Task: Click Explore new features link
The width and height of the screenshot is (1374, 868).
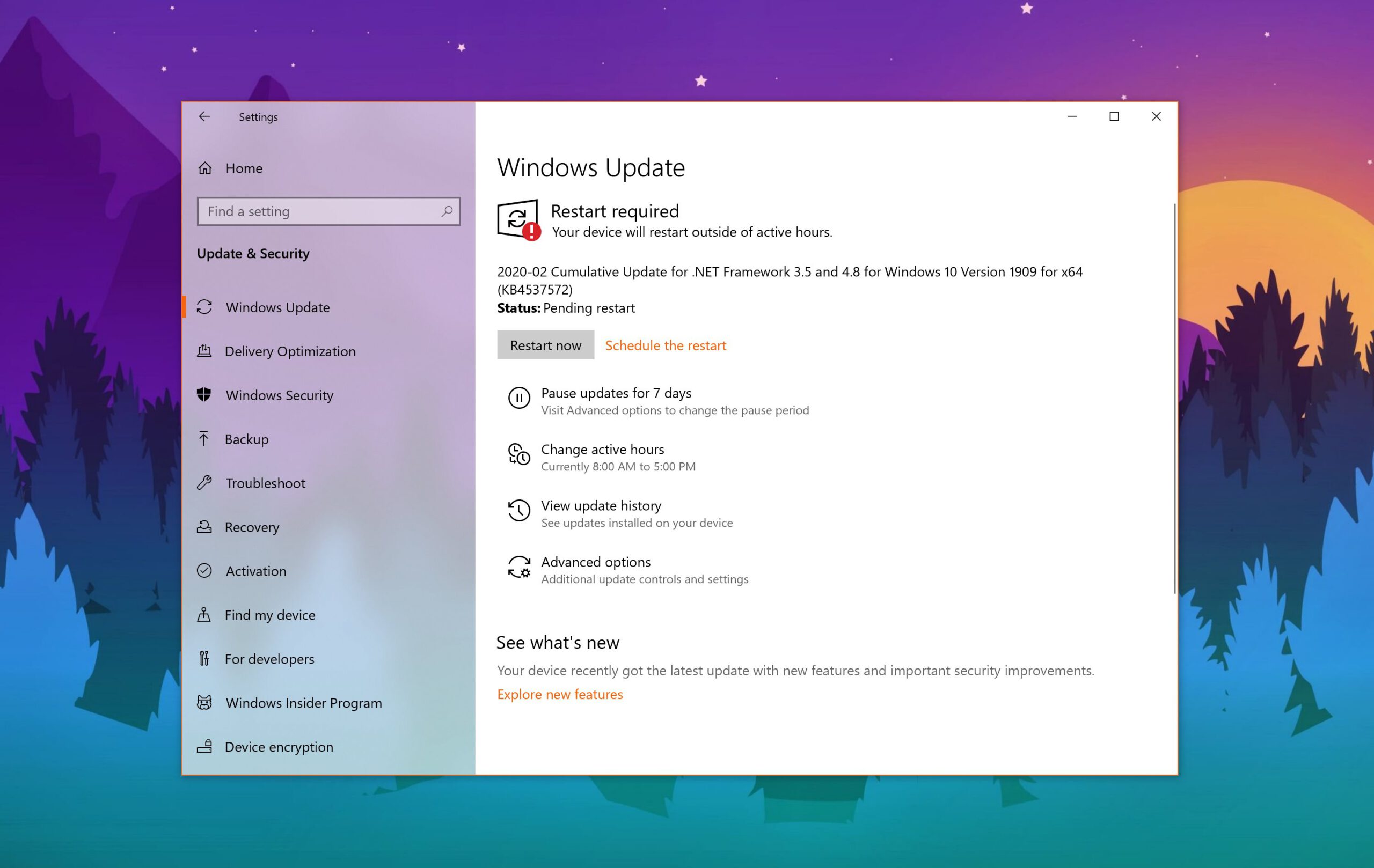Action: point(560,694)
